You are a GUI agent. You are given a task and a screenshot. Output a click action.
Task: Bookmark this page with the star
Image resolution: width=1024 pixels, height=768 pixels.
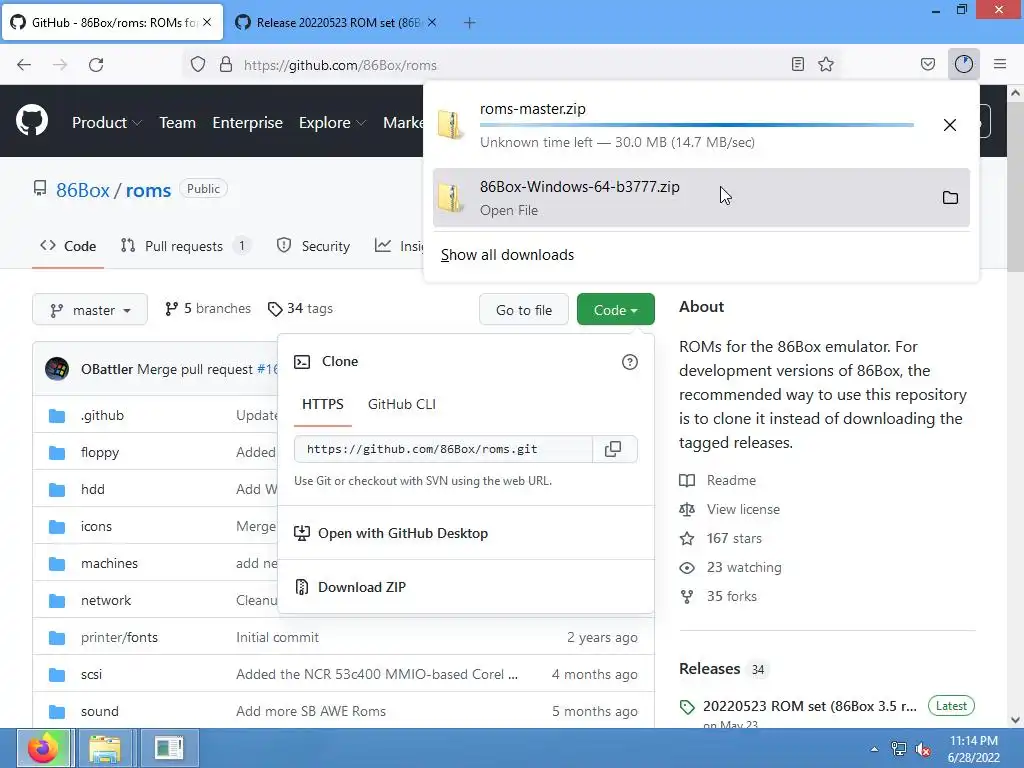click(x=826, y=64)
